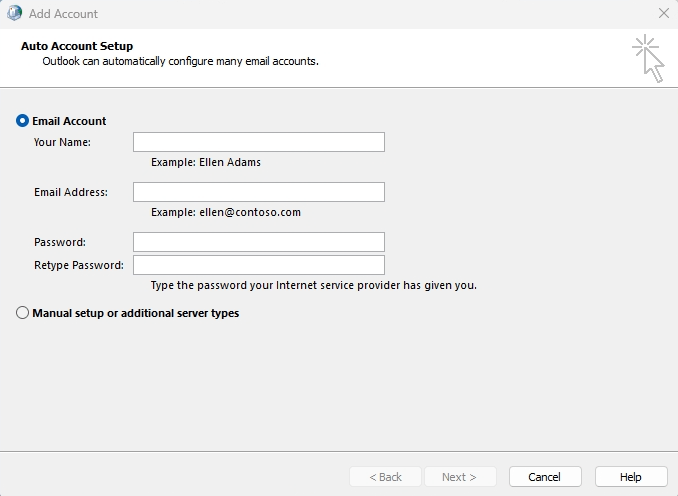Place cursor in Retype Password field
The image size is (678, 496).
(x=259, y=265)
